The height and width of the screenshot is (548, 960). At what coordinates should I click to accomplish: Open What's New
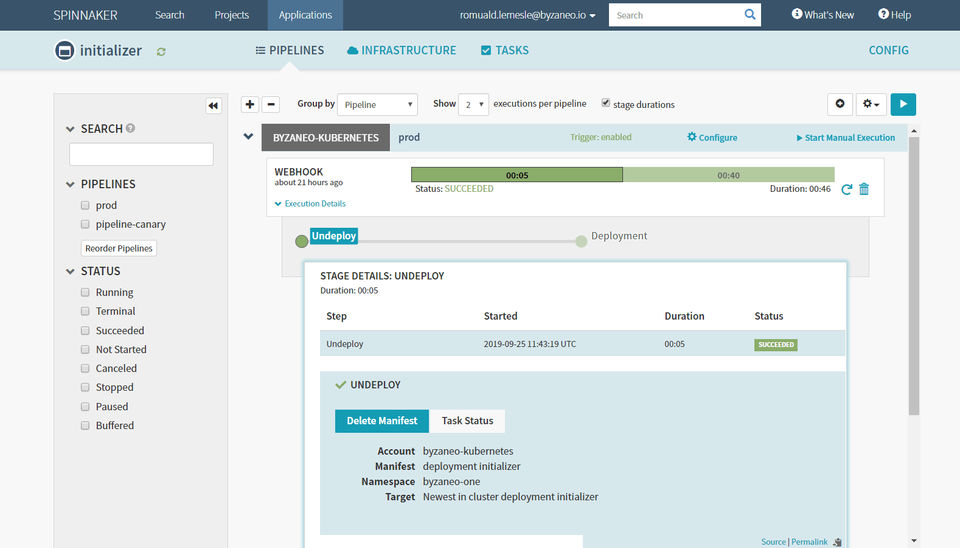point(822,15)
